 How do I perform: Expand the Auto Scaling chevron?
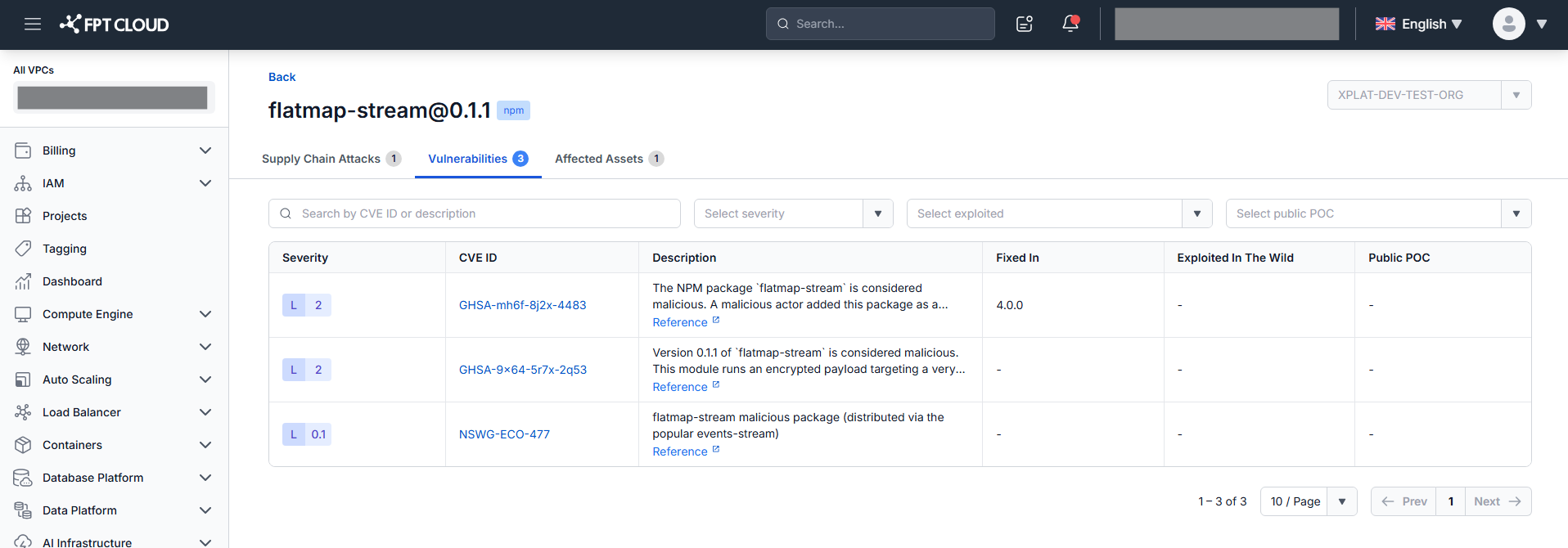tap(205, 380)
